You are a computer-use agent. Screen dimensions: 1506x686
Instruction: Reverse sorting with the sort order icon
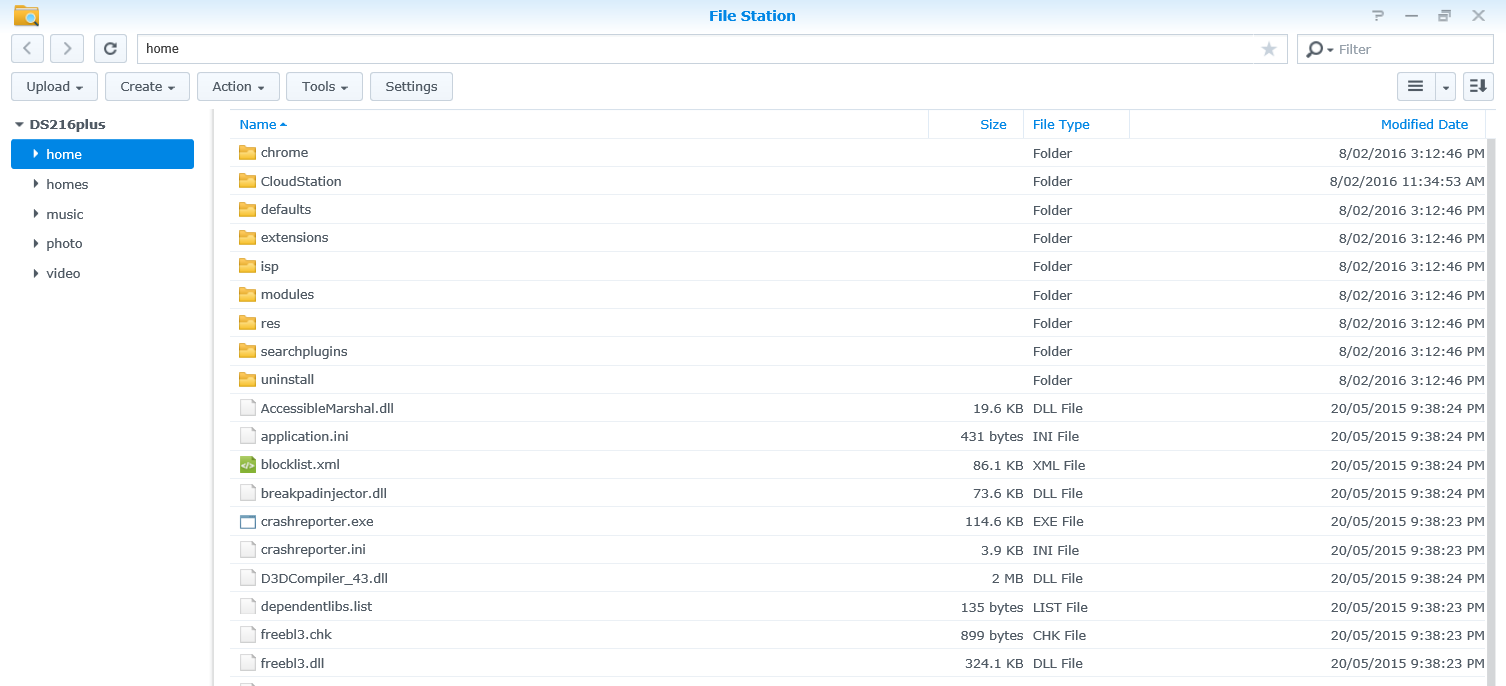(1478, 86)
